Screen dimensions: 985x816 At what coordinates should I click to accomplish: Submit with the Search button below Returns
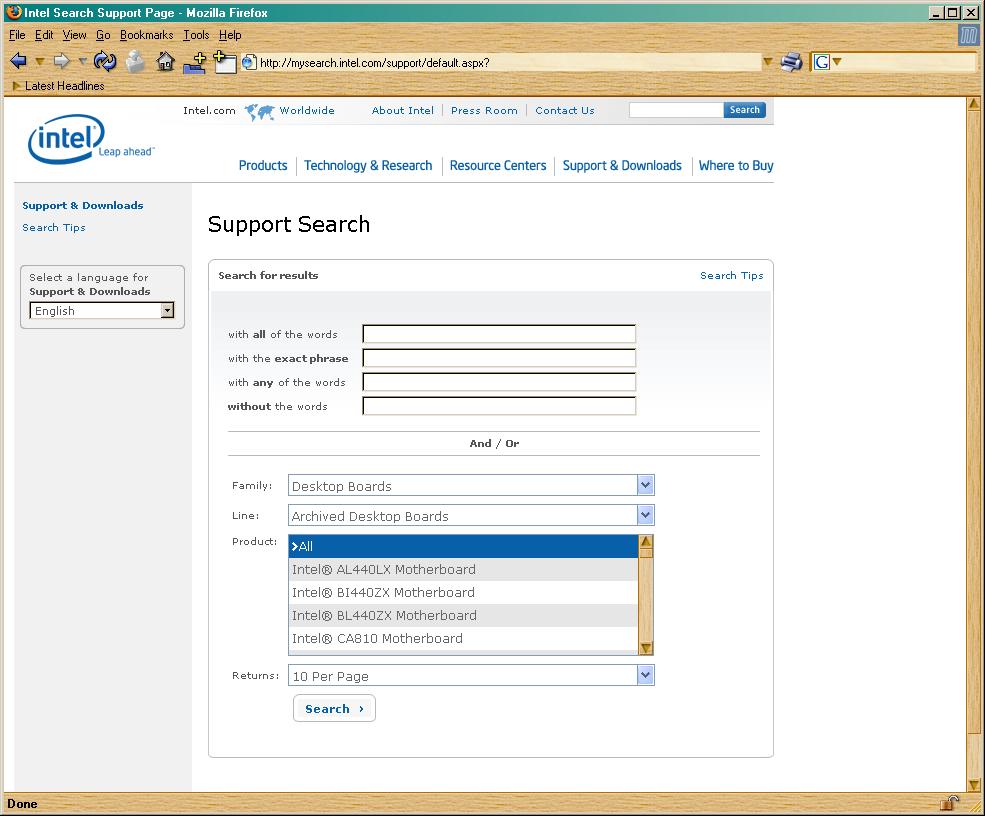[334, 709]
